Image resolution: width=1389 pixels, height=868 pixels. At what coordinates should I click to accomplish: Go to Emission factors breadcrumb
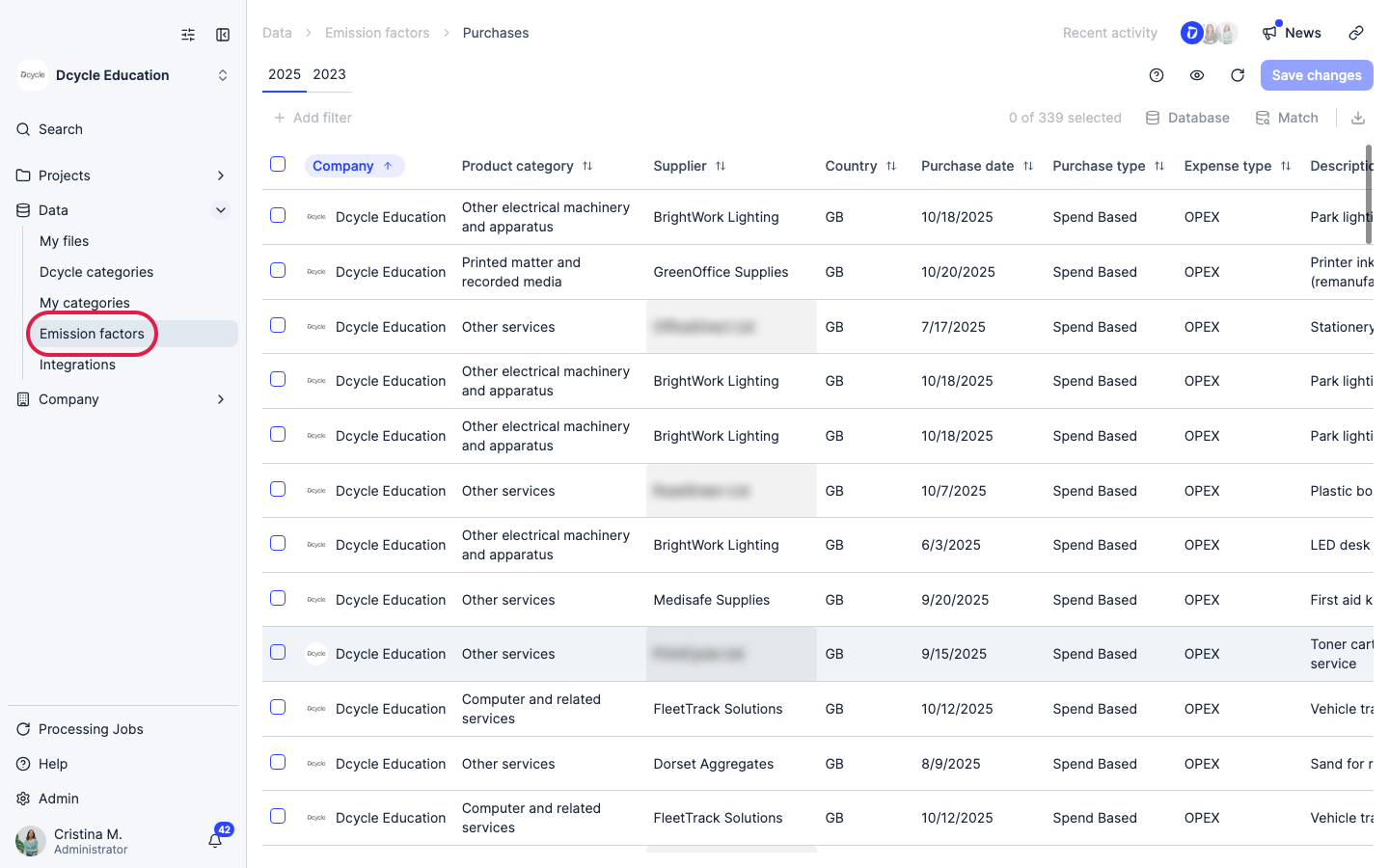click(377, 33)
